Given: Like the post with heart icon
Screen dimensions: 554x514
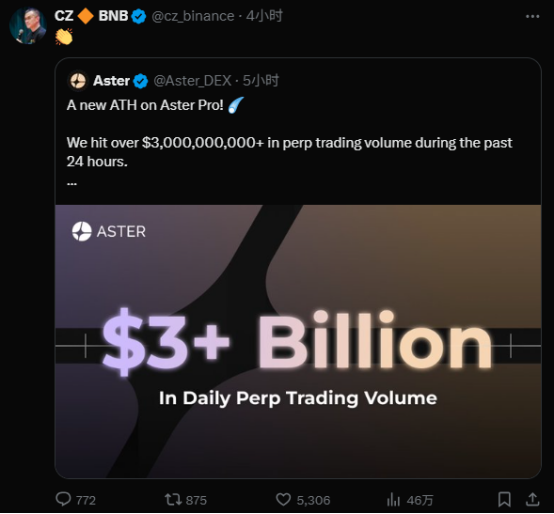Looking at the screenshot, I should 283,500.
